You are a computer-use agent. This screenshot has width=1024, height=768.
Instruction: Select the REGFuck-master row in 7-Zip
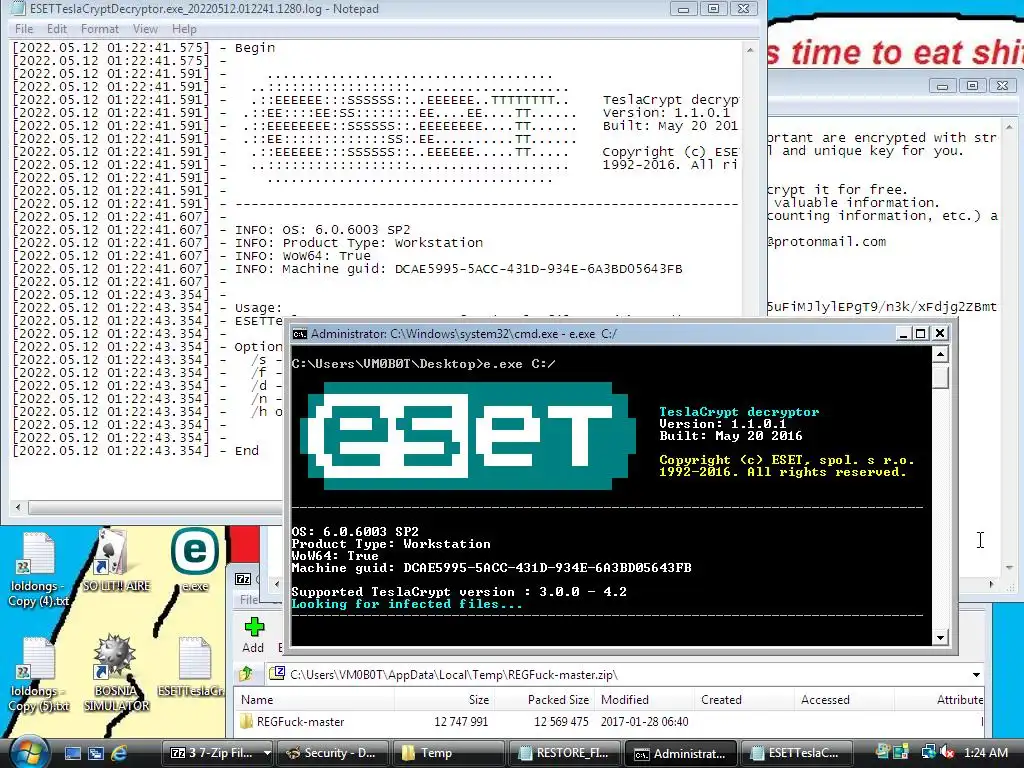[x=611, y=722]
